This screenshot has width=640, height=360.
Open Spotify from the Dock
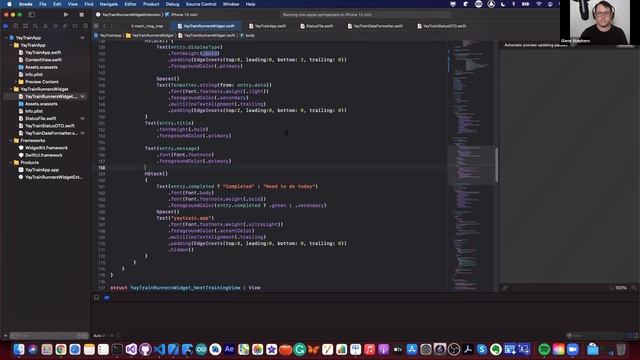(x=544, y=349)
